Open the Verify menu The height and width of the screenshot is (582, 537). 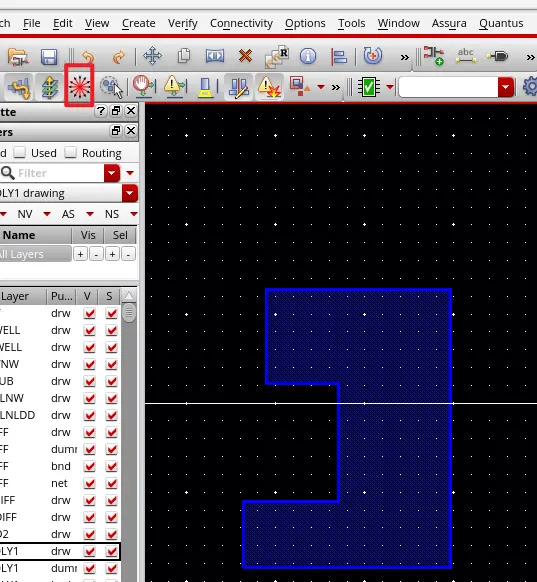click(x=183, y=23)
